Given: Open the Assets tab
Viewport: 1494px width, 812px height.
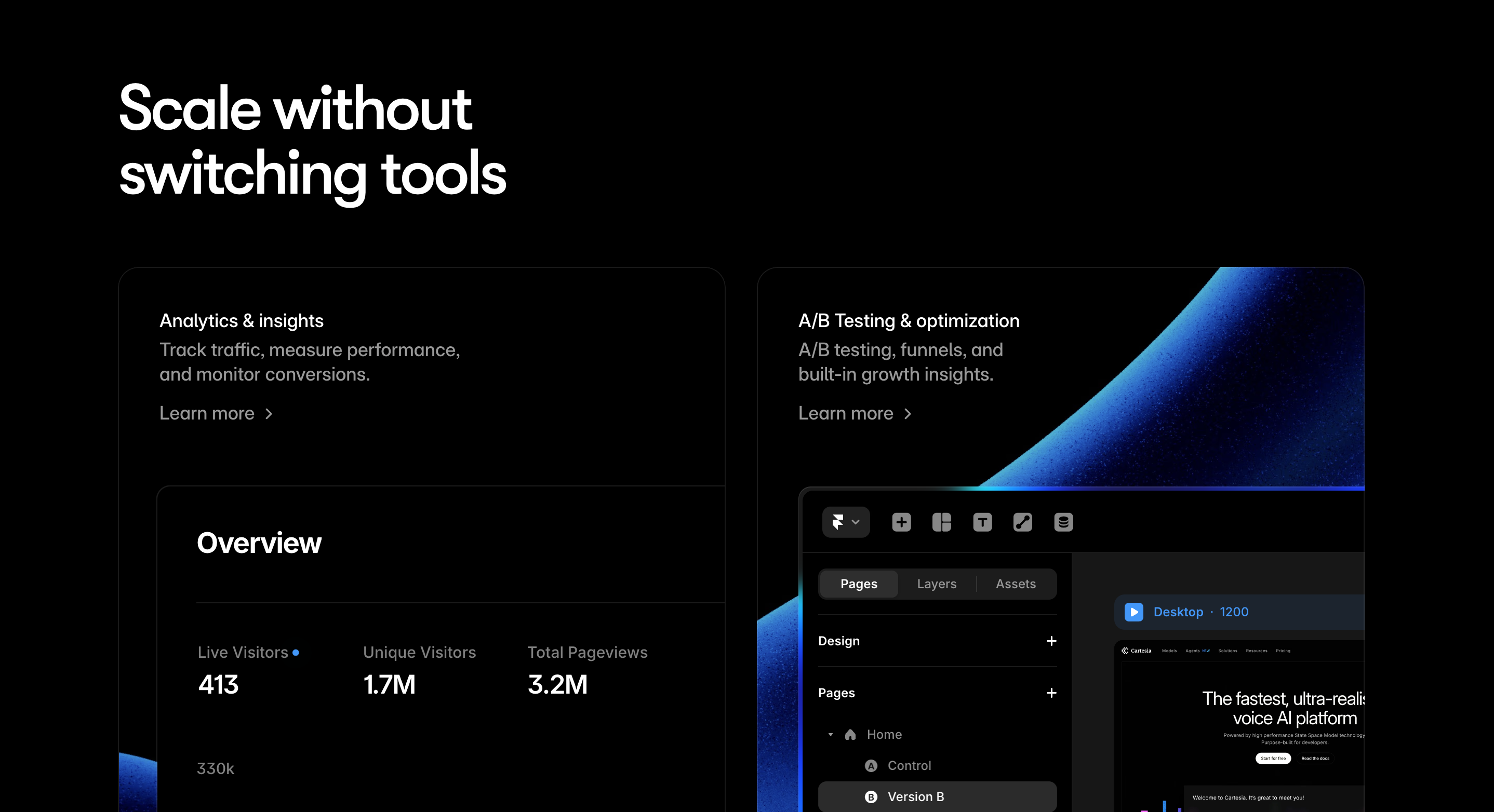Looking at the screenshot, I should (x=1015, y=584).
